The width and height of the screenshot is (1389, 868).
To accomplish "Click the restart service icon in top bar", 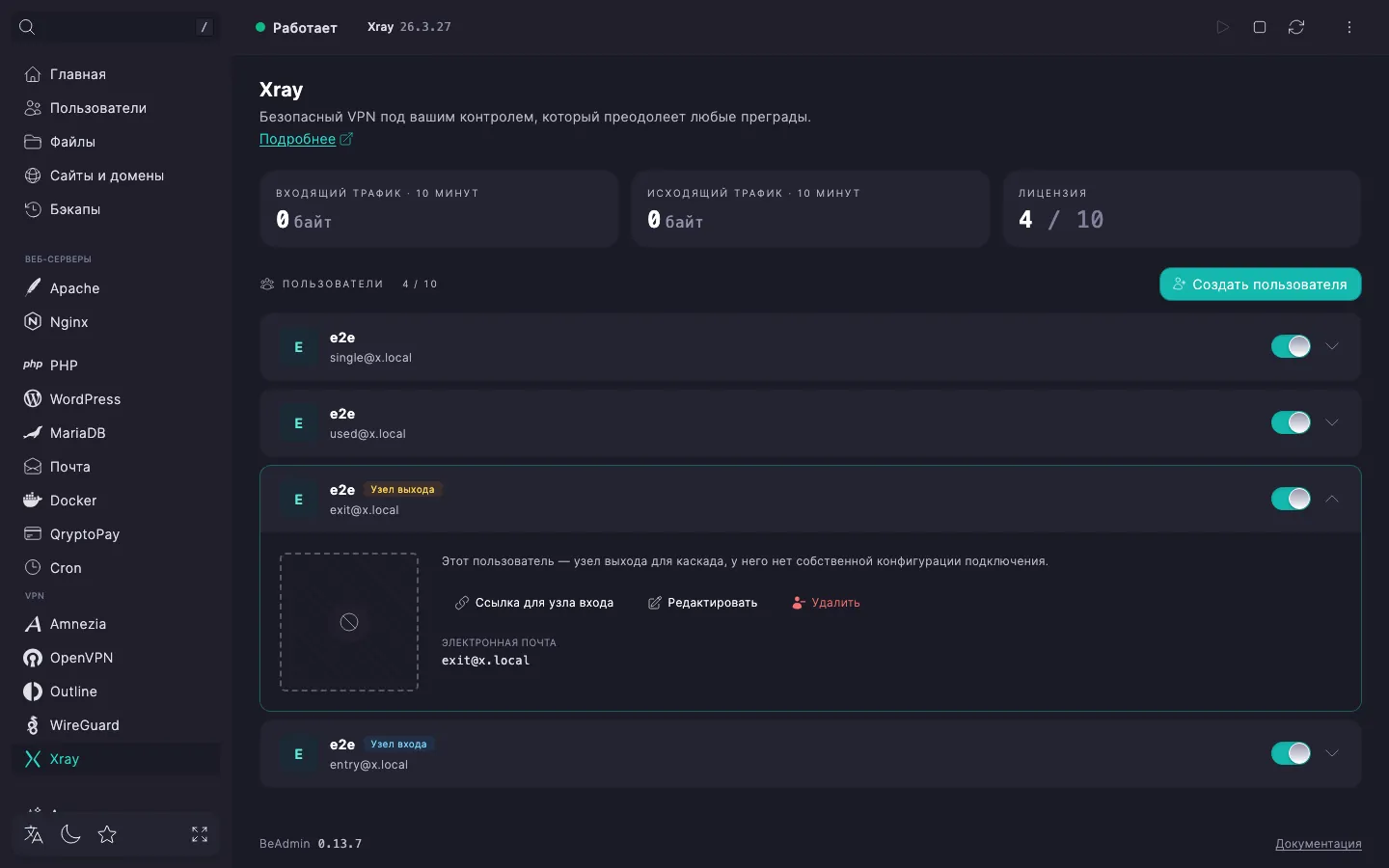I will click(1296, 27).
